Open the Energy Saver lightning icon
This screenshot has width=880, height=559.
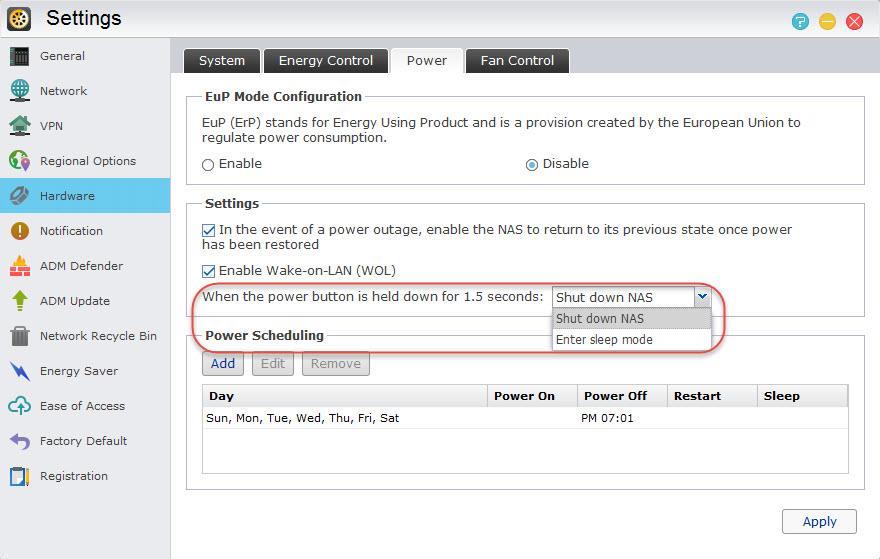tap(20, 371)
